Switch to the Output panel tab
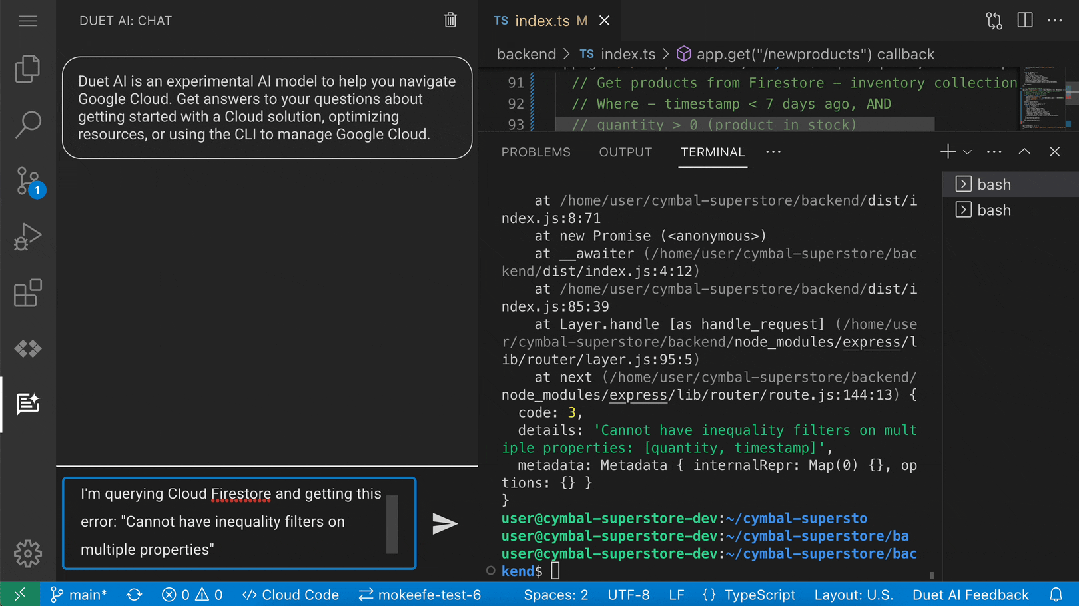The height and width of the screenshot is (606, 1079). [x=625, y=152]
